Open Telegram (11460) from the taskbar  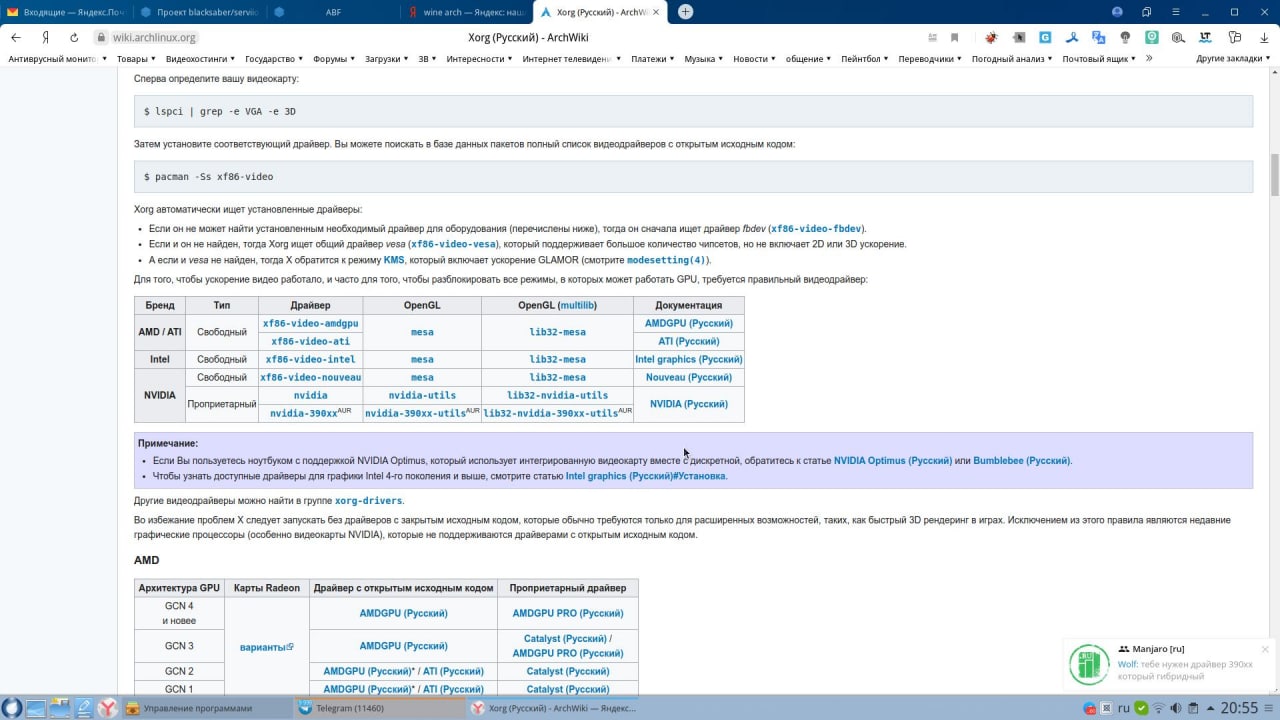coord(380,708)
